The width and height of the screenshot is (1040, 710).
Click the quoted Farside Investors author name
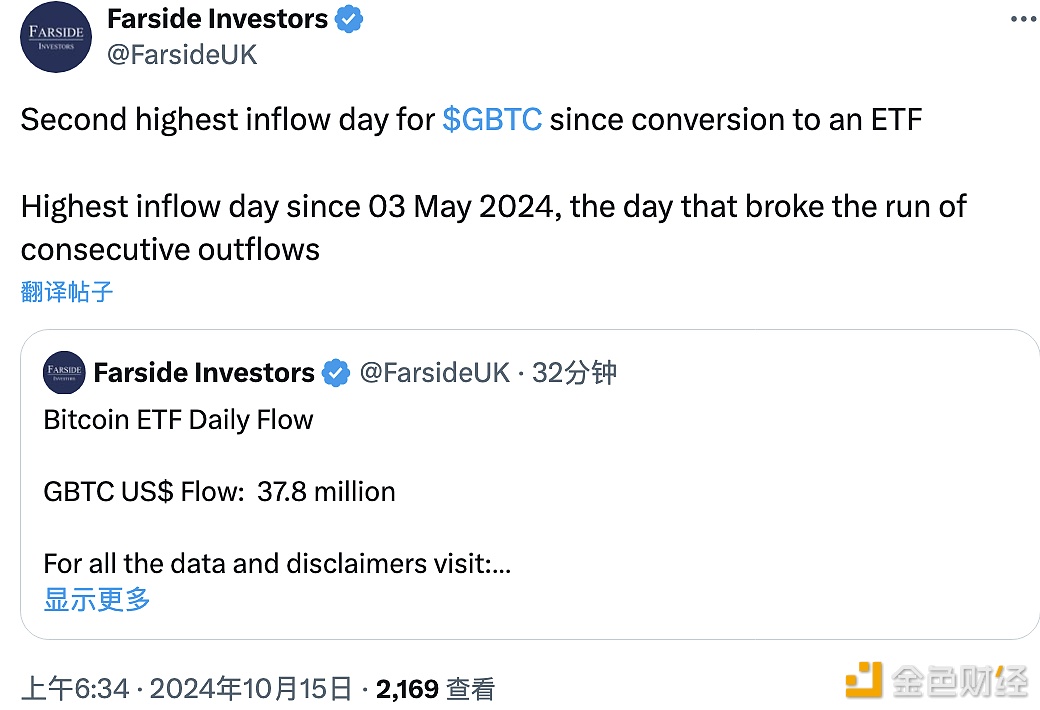[204, 373]
